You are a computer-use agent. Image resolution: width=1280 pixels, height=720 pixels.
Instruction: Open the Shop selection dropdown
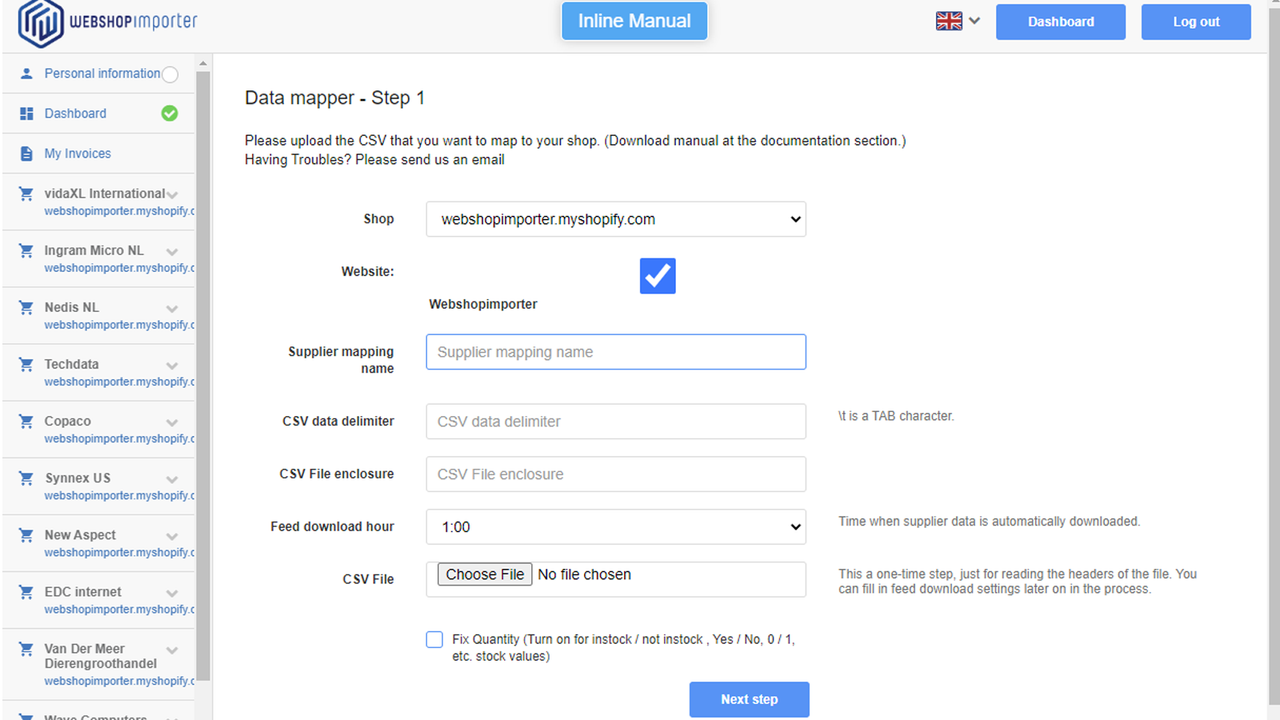point(615,219)
